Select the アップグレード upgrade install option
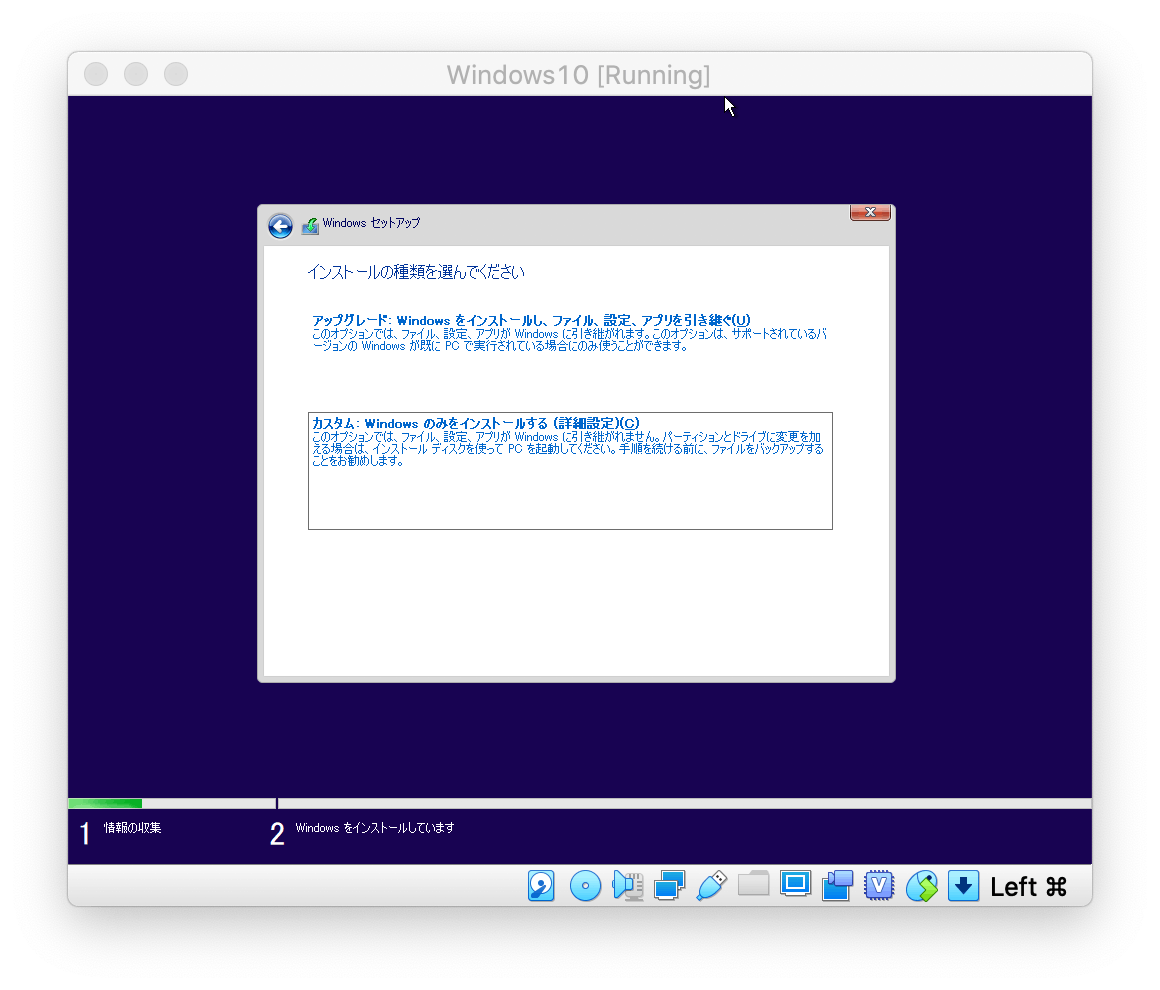This screenshot has width=1160, height=990. [x=570, y=330]
